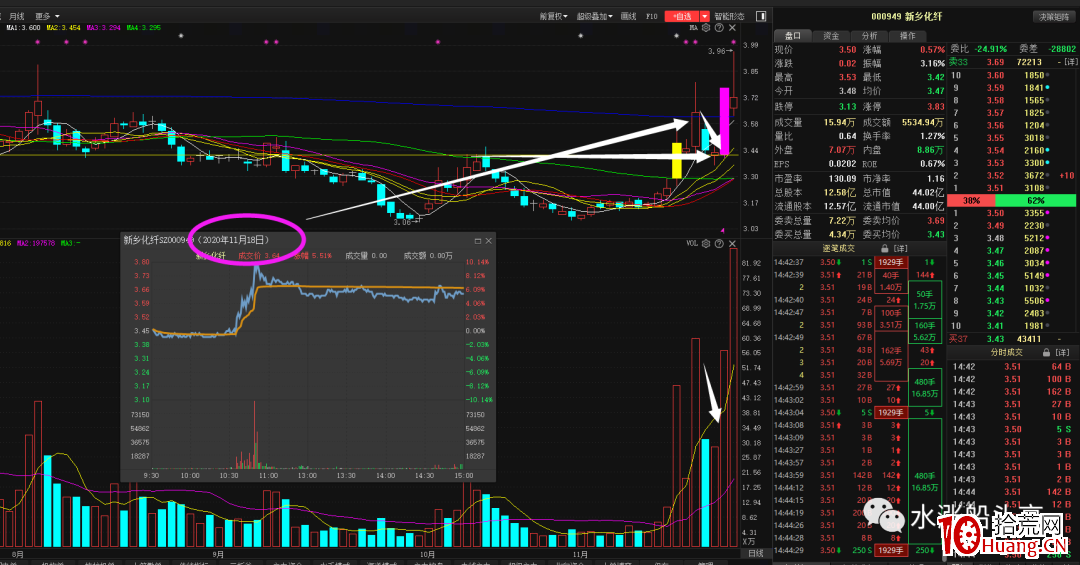Open the F10 company info
1080x565 pixels.
click(652, 16)
